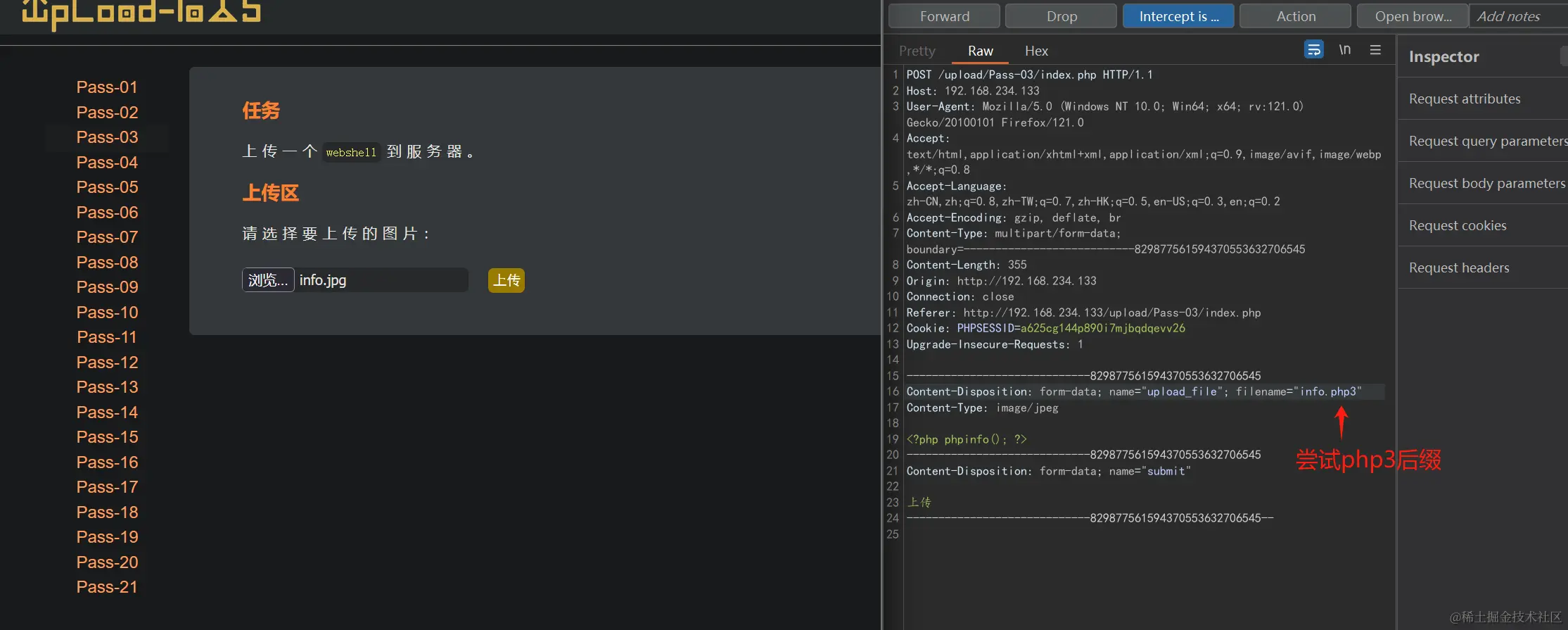The height and width of the screenshot is (630, 1568).
Task: Click the Forward button in Burp
Action: tap(944, 15)
